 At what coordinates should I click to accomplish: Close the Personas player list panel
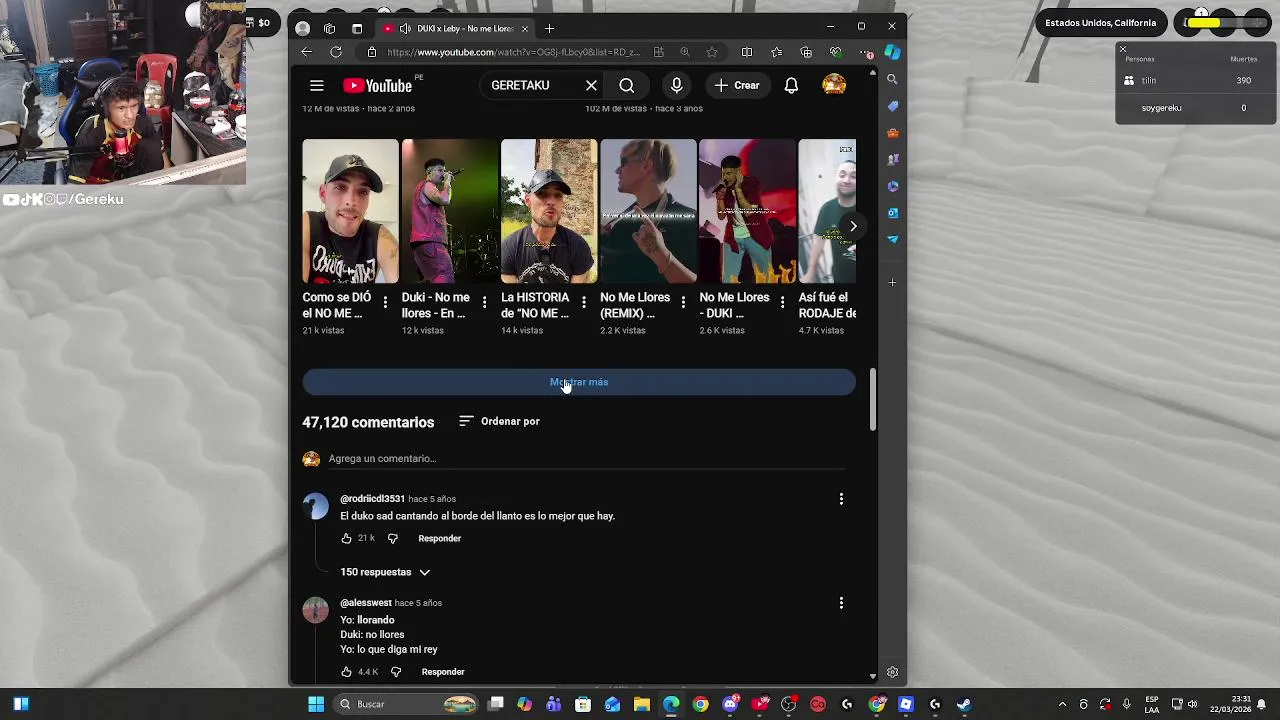[x=1122, y=49]
